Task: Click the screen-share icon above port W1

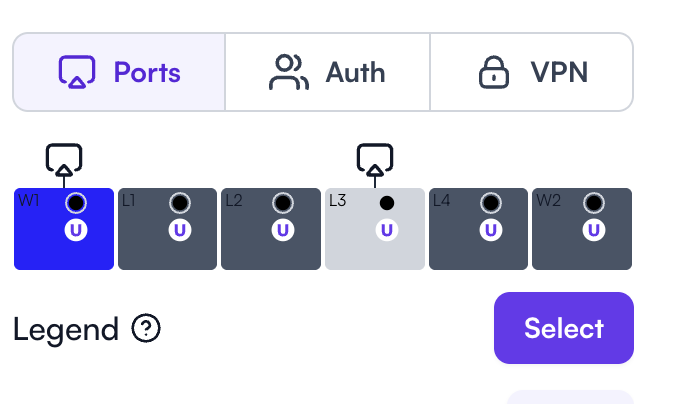Action: (x=64, y=160)
